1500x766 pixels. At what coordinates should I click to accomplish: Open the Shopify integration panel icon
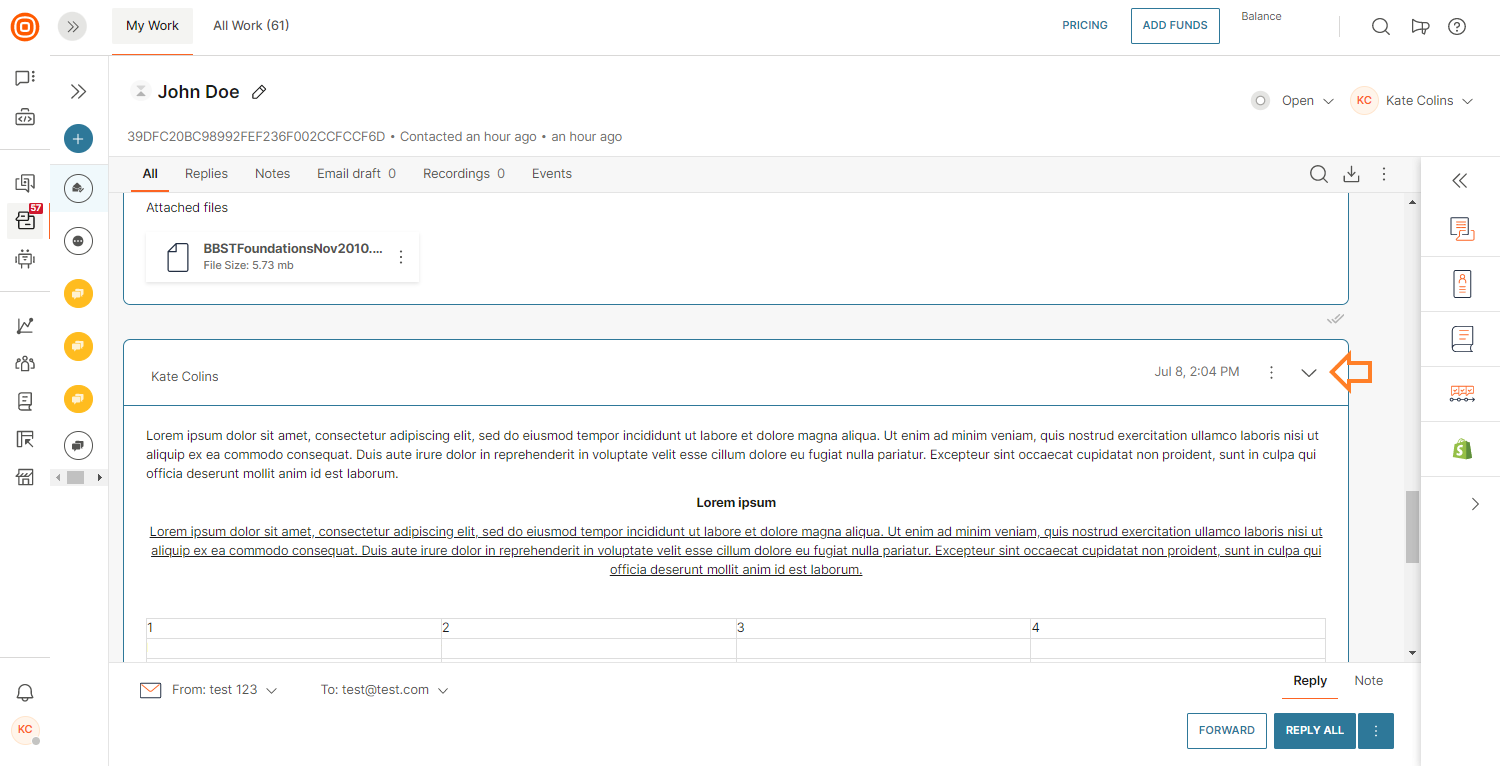(1462, 449)
